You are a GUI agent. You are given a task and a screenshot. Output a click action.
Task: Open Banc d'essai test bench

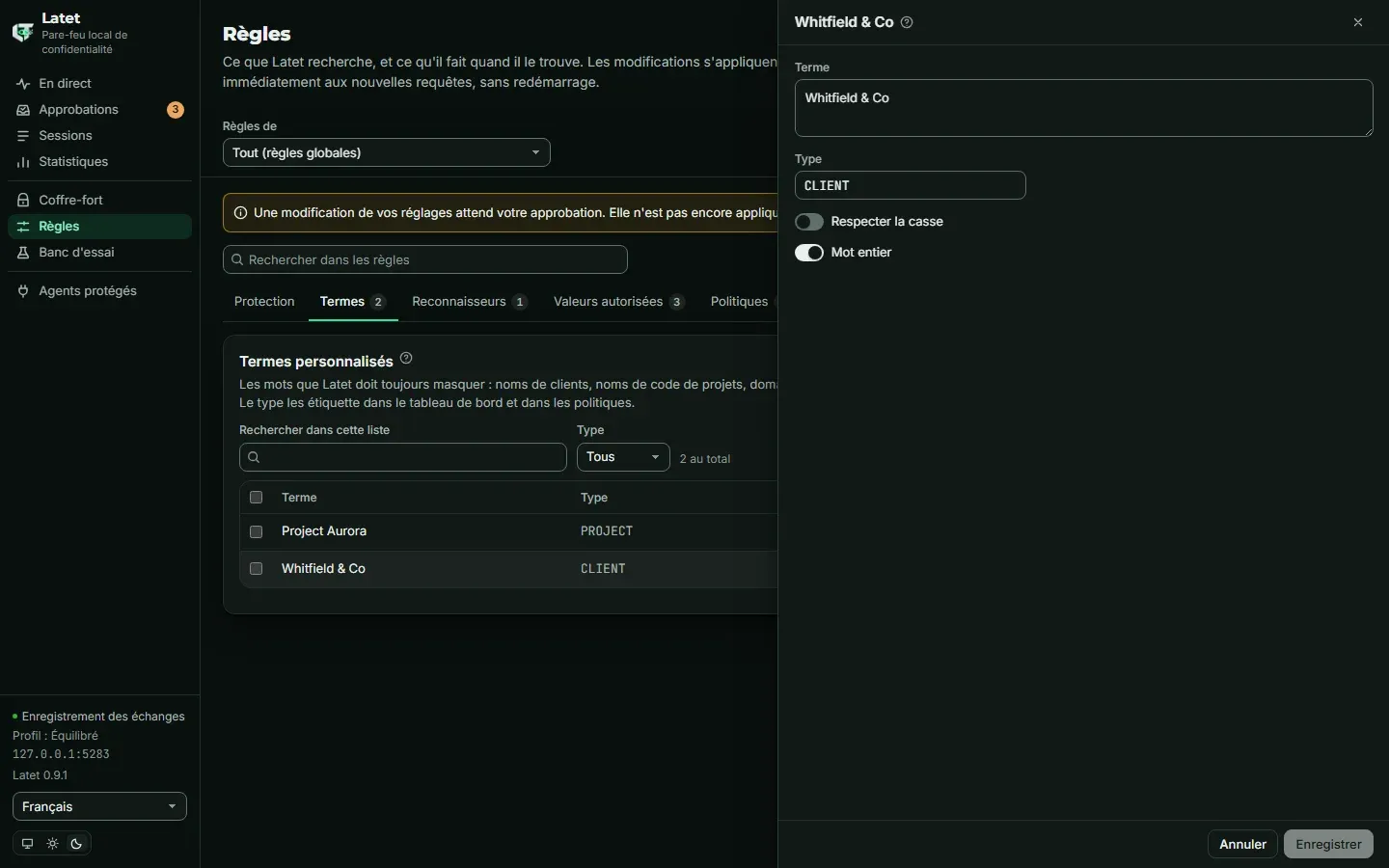tap(99, 253)
